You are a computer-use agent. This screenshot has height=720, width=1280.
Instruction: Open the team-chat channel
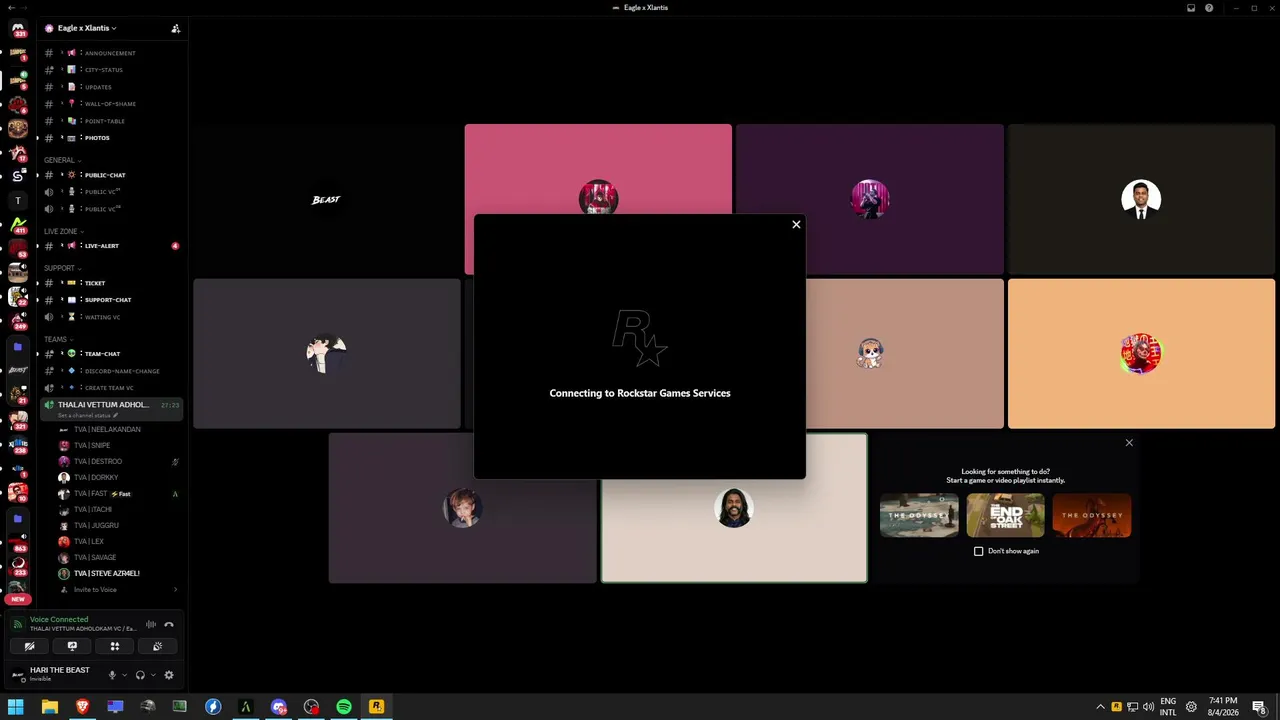tap(111, 354)
